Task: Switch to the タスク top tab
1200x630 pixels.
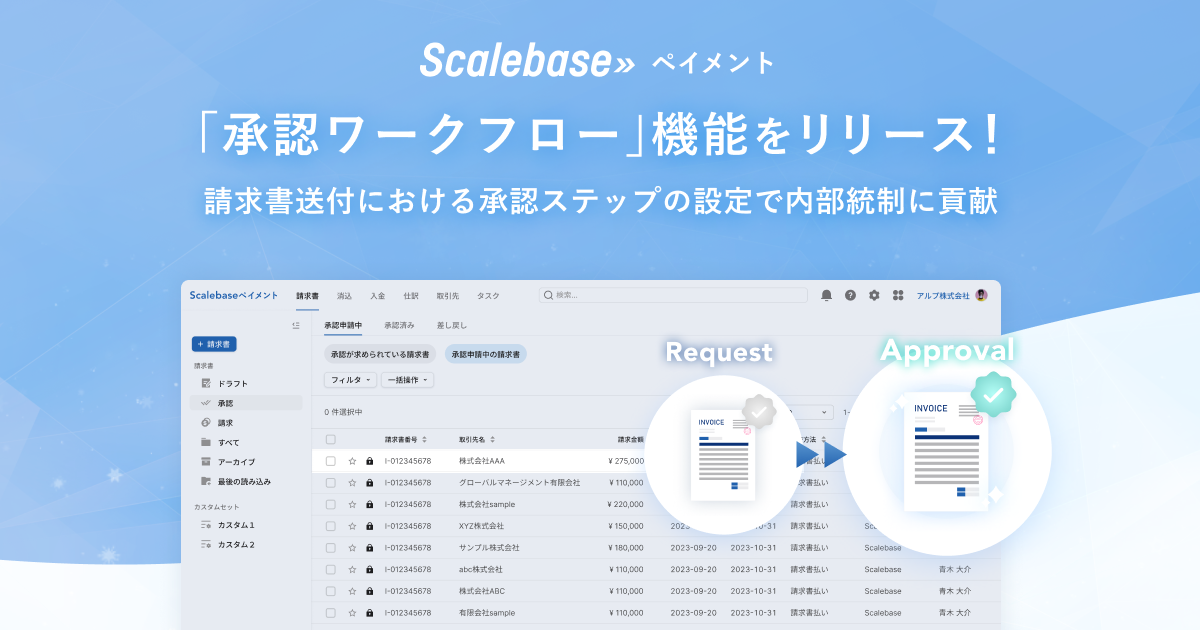Action: click(488, 296)
